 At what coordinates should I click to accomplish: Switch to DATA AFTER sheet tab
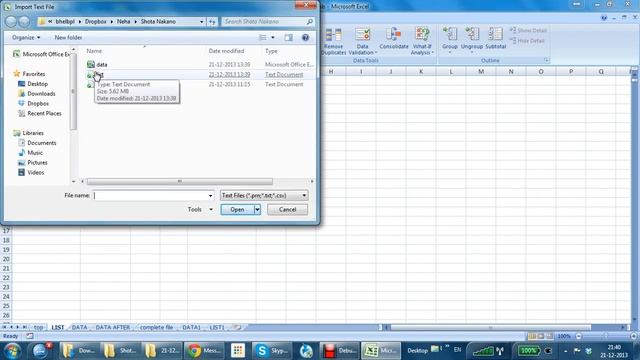click(113, 327)
